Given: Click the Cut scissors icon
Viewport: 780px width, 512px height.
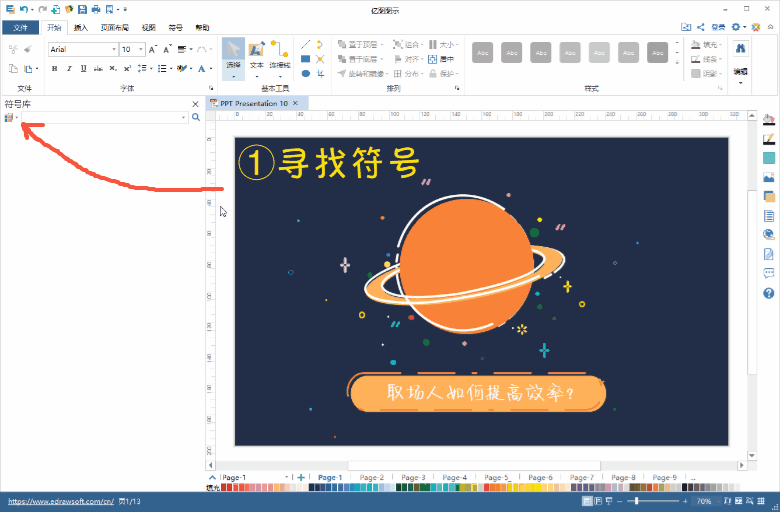Looking at the screenshot, I should 13,49.
